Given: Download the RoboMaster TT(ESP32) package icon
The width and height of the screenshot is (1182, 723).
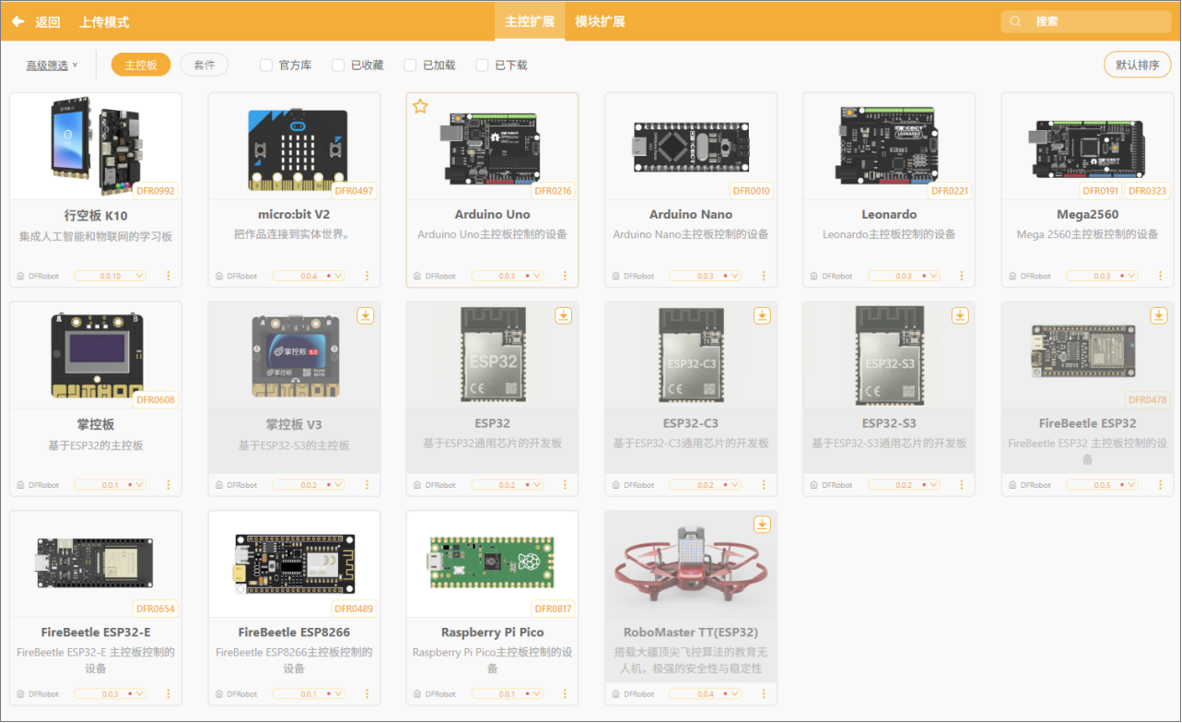Looking at the screenshot, I should click(762, 524).
